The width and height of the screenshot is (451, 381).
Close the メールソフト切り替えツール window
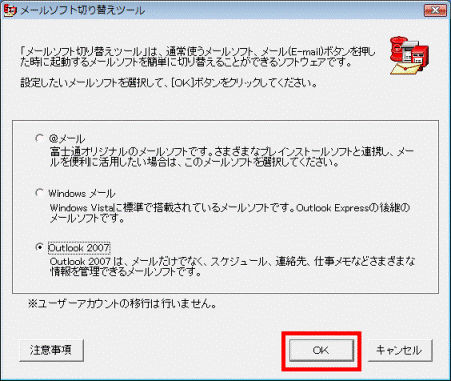435,10
